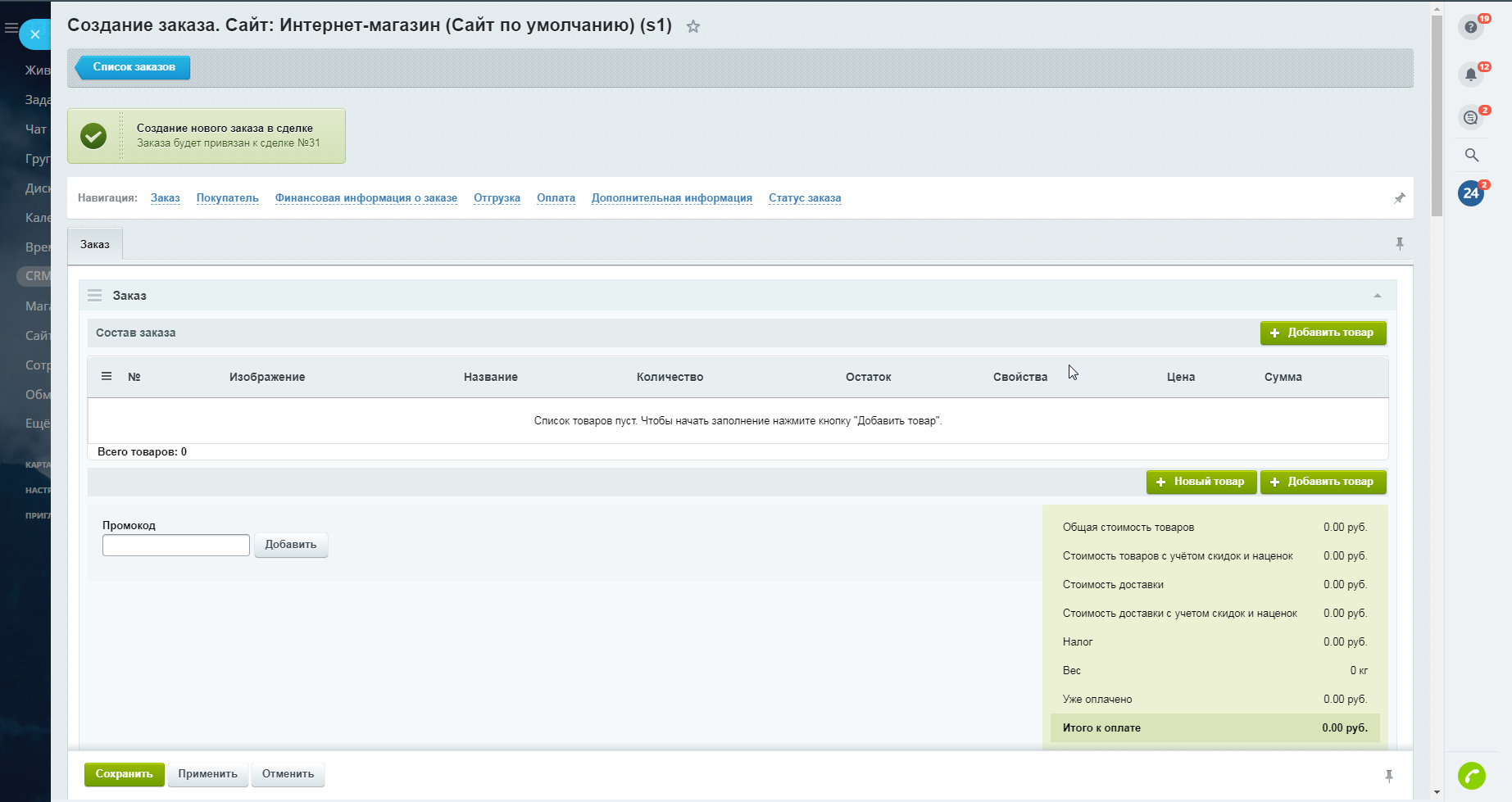1512x802 pixels.
Task: Pin the navigation bar with pin icon
Action: coord(1400,198)
